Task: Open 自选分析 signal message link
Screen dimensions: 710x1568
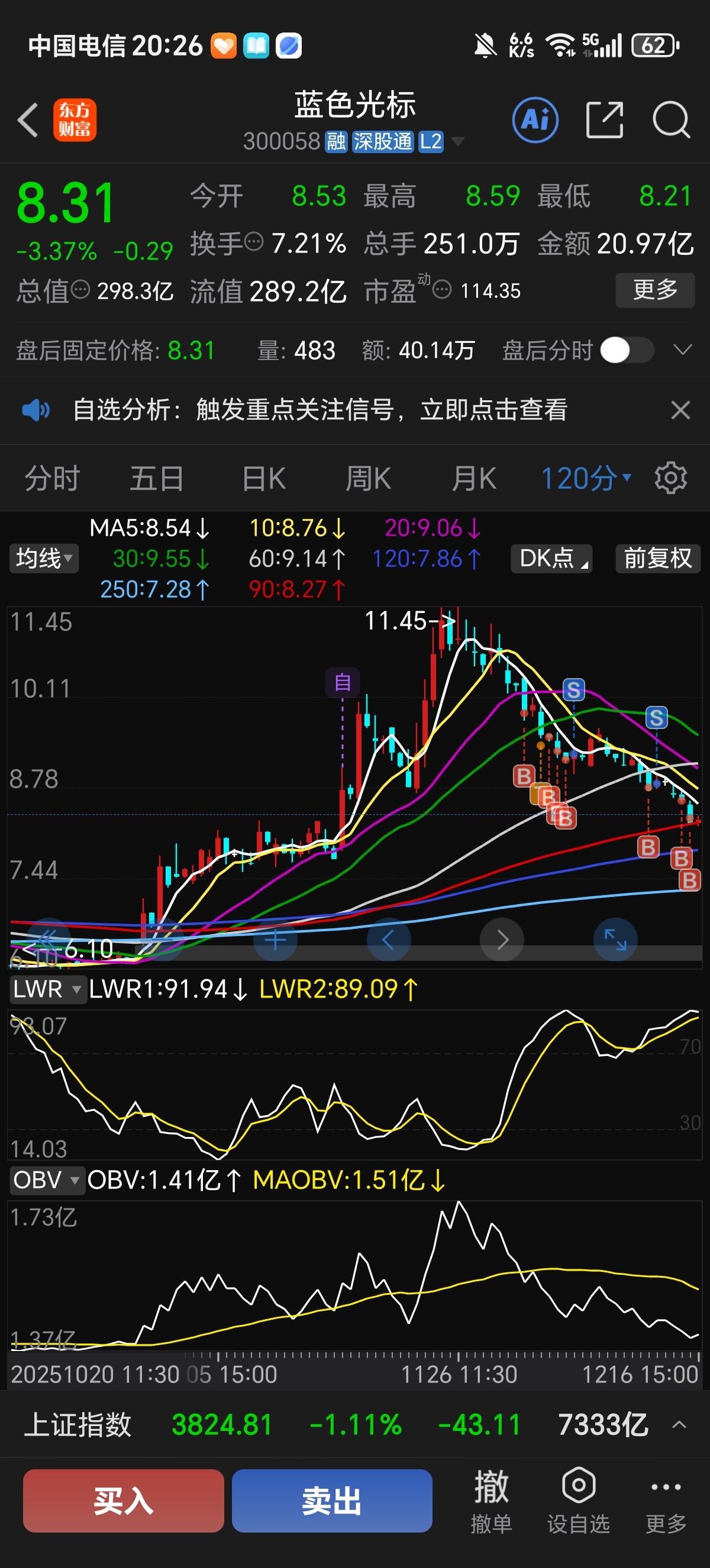Action: 320,410
